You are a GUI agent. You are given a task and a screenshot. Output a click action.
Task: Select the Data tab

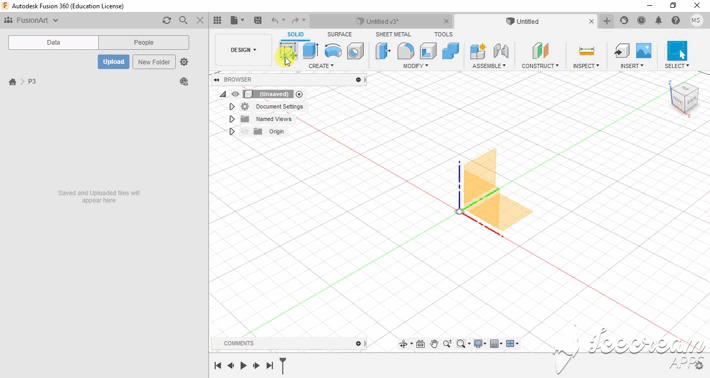[x=53, y=43]
